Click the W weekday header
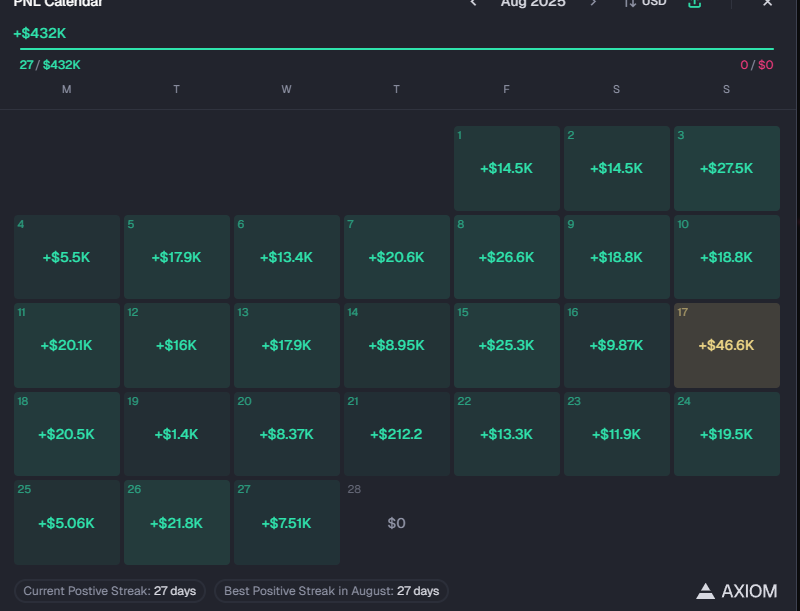 [x=286, y=89]
